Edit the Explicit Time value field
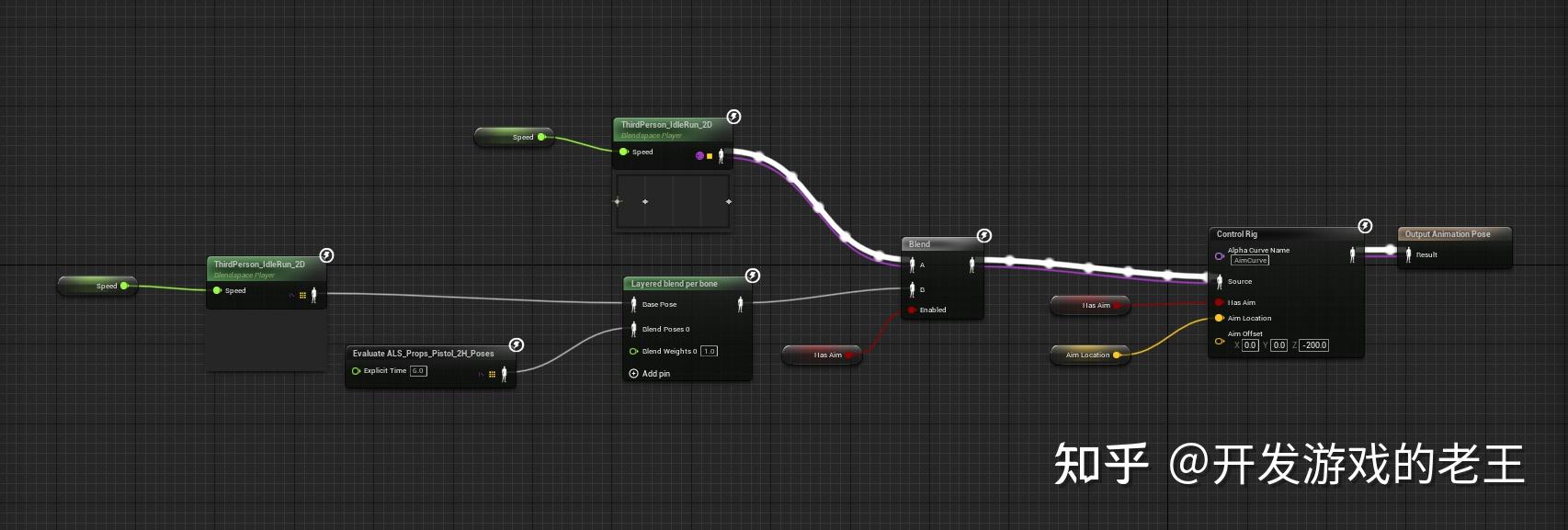The image size is (1568, 530). 418,371
